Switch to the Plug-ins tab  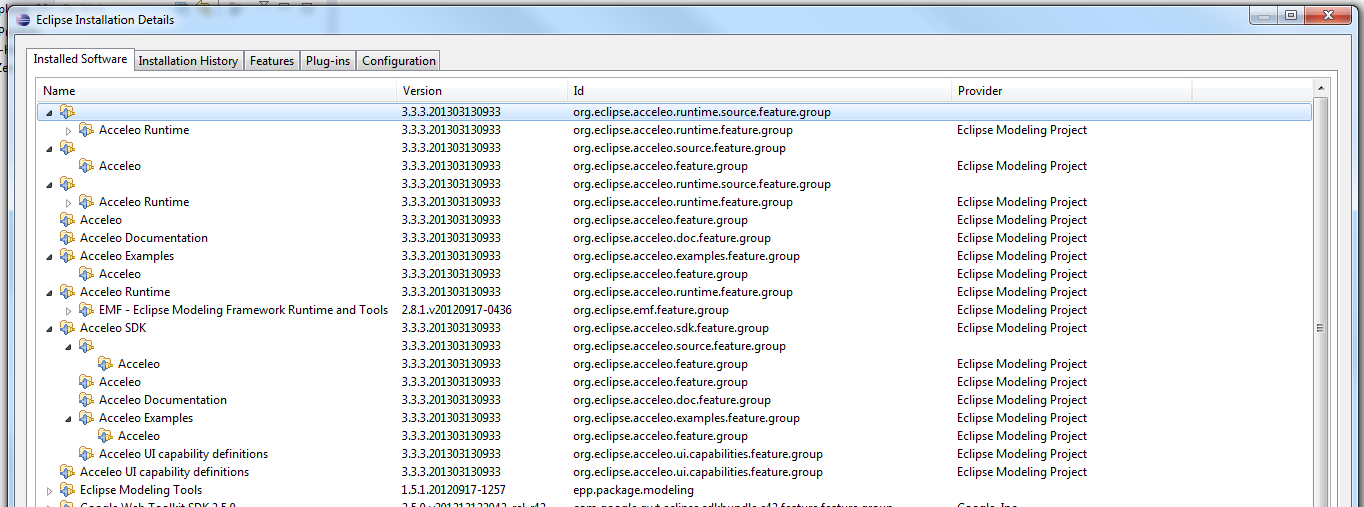coord(328,61)
